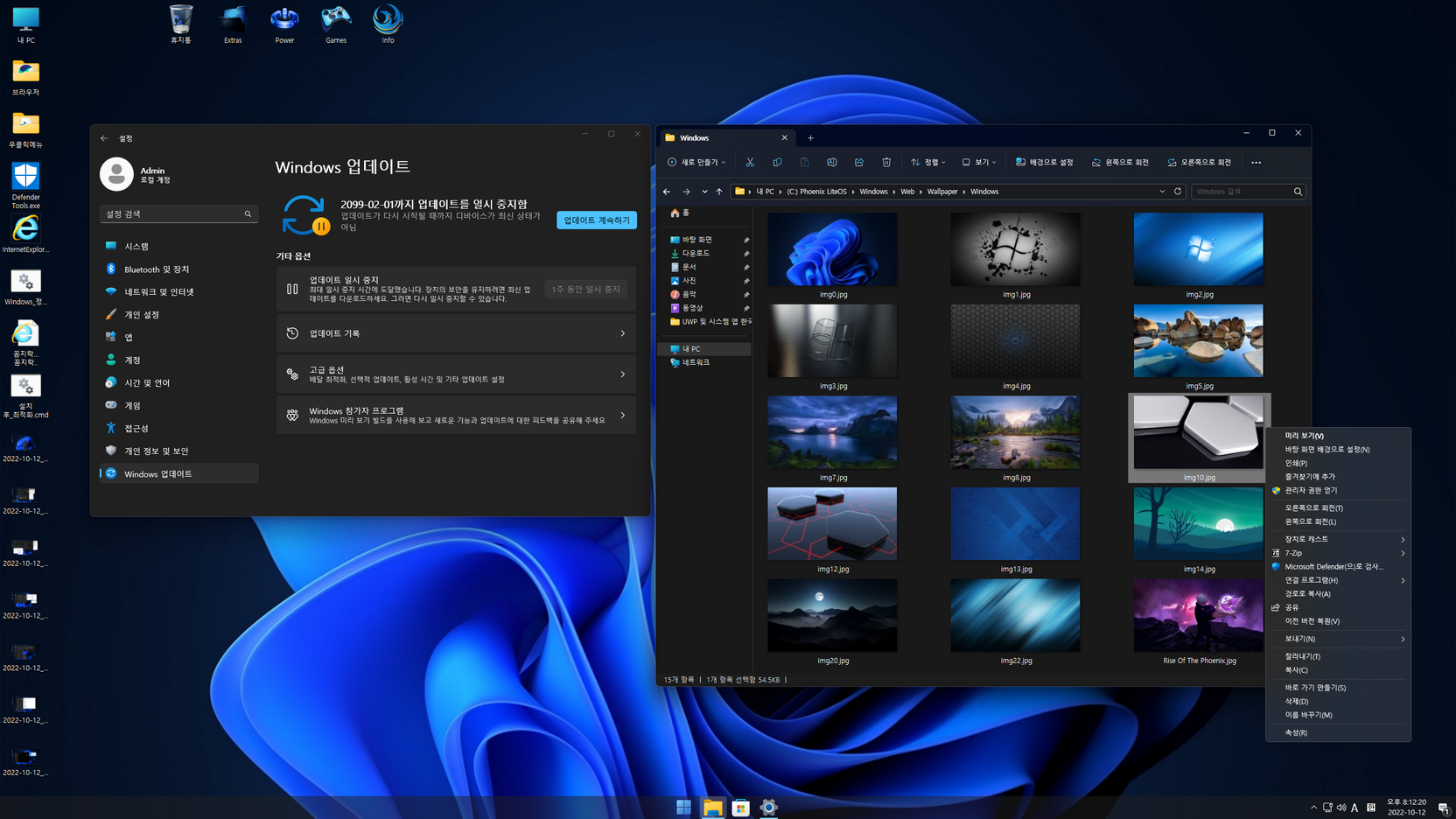The height and width of the screenshot is (819, 1456).
Task: Select the Extras desktop icon
Action: (233, 24)
